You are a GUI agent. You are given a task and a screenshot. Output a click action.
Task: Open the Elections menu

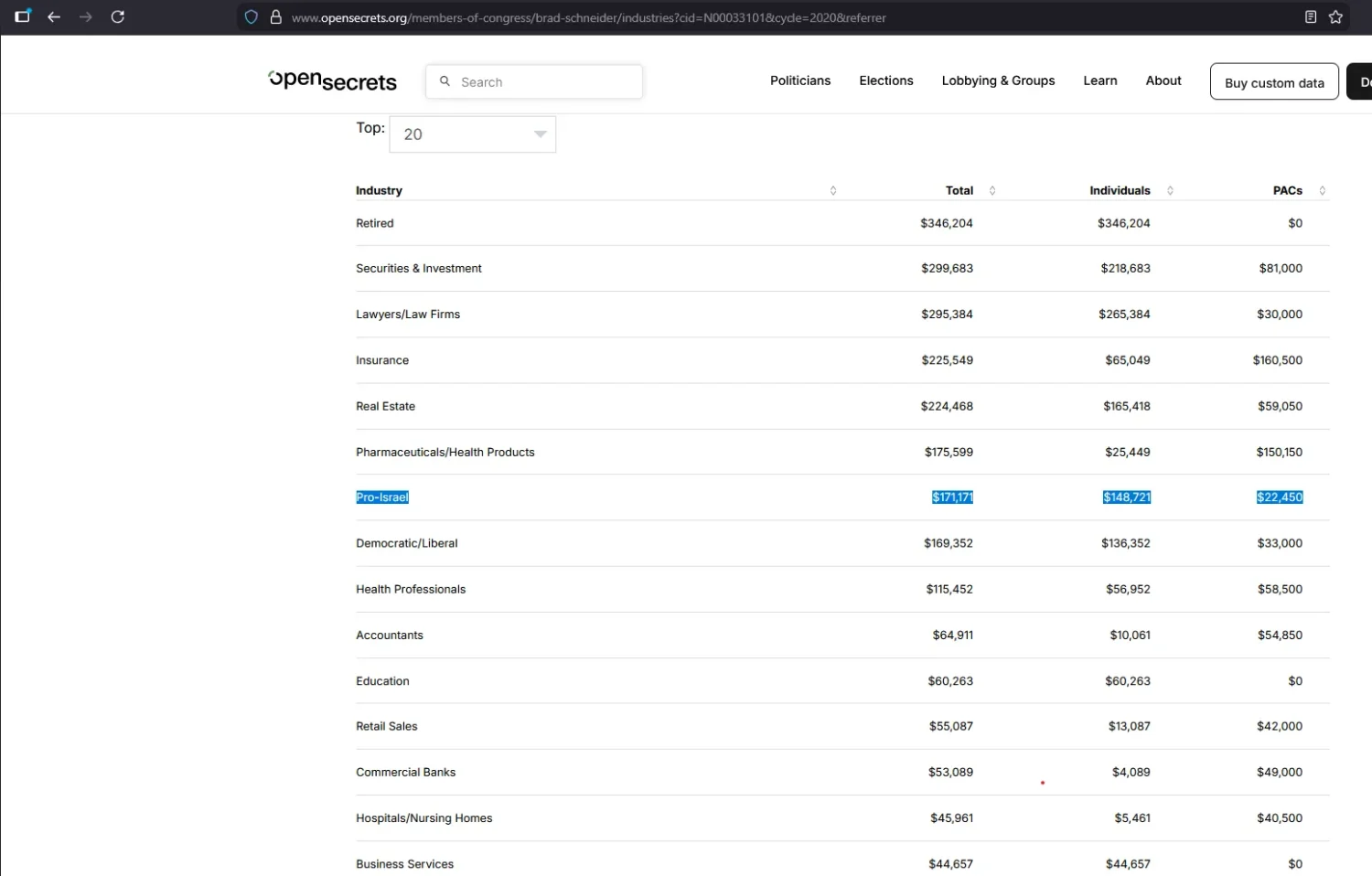tap(886, 80)
